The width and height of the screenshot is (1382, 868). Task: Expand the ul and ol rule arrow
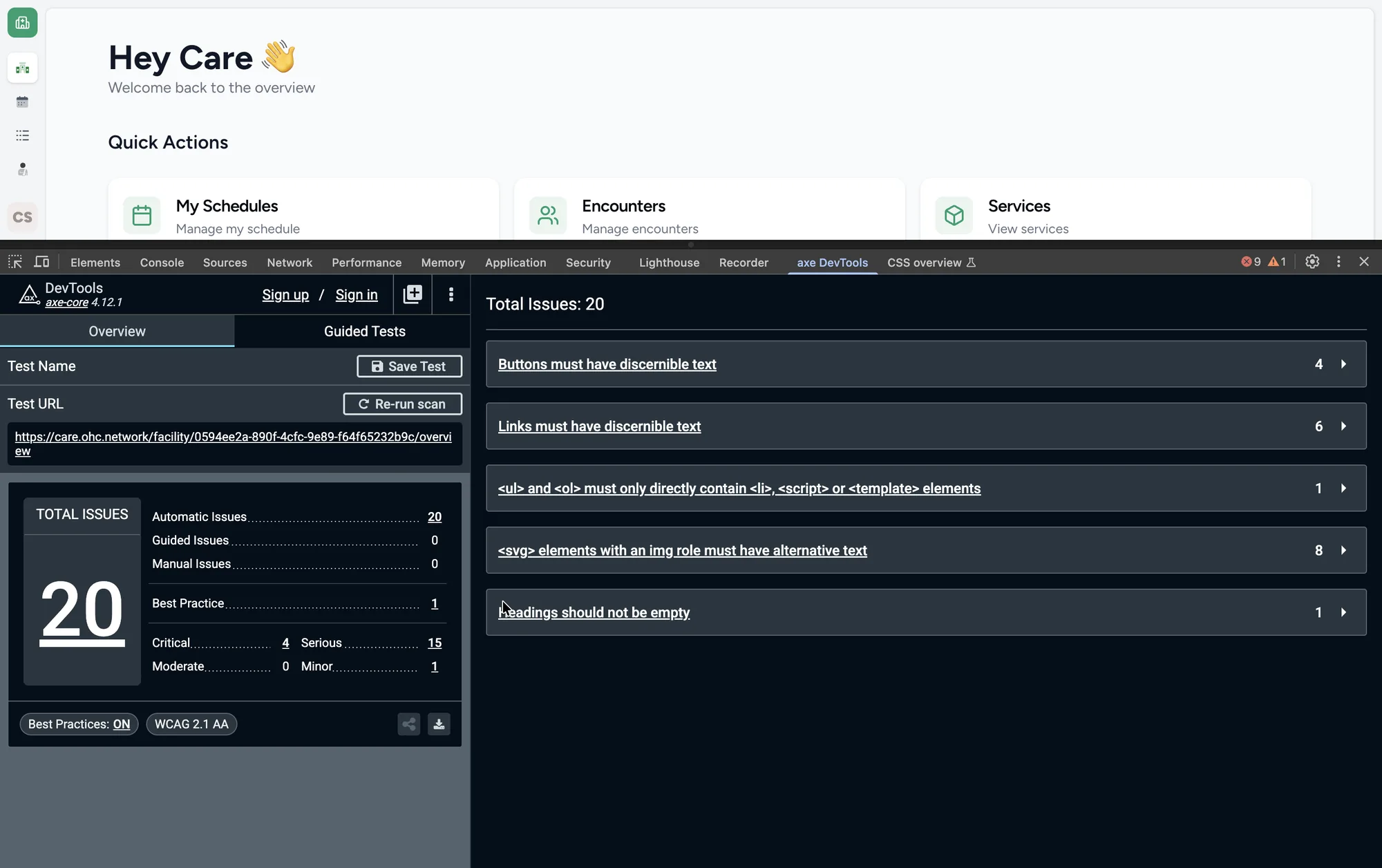point(1344,489)
